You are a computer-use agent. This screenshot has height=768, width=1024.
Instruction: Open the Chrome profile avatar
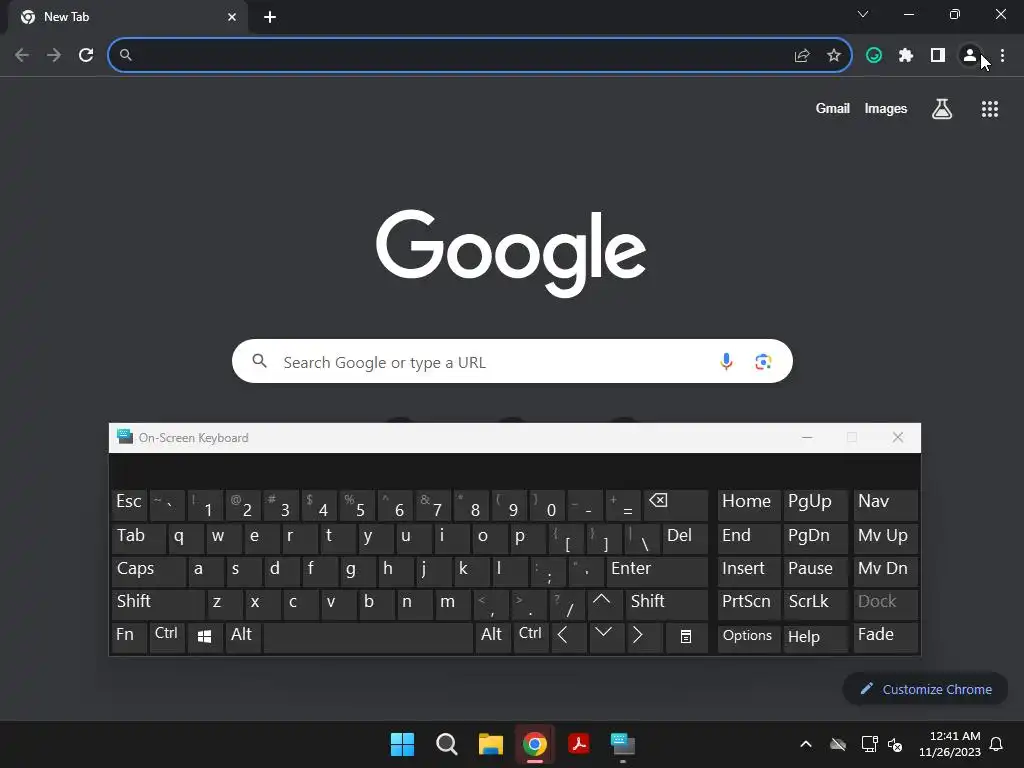coord(969,56)
